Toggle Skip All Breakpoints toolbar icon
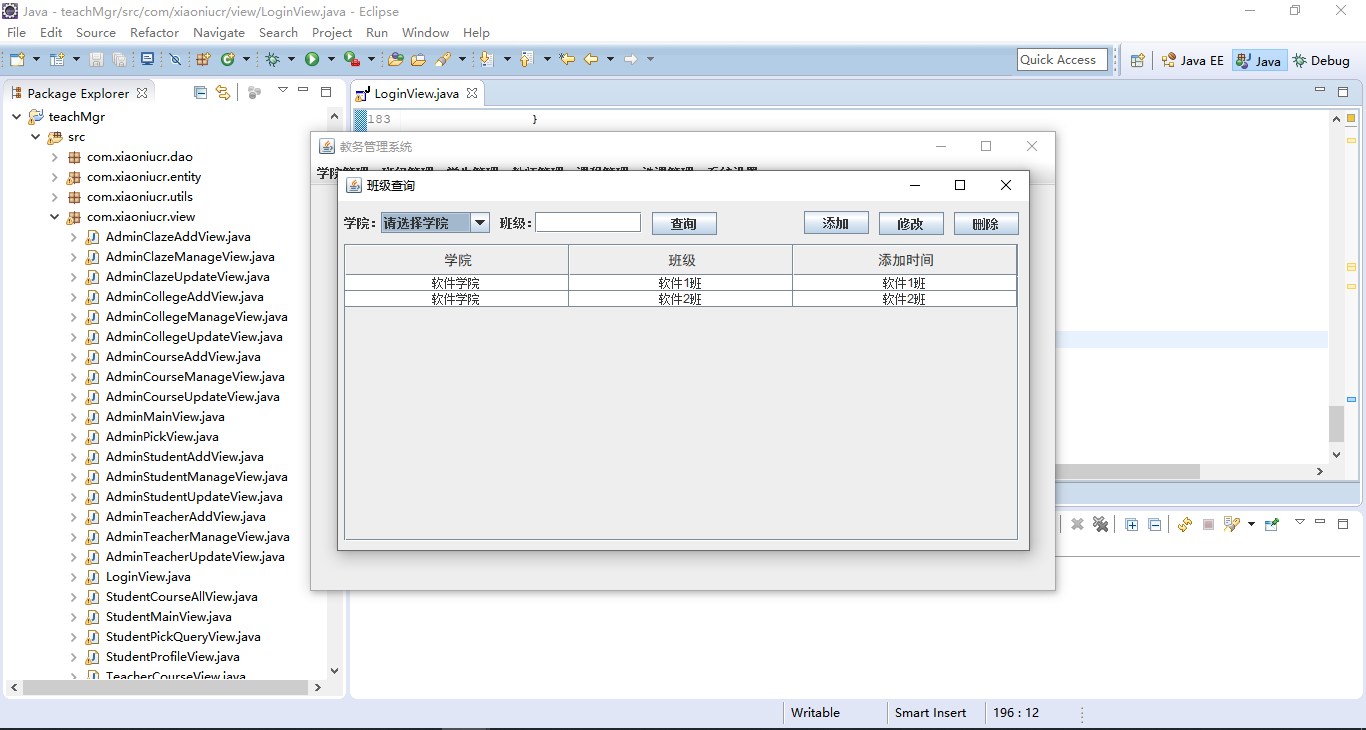 click(x=175, y=59)
